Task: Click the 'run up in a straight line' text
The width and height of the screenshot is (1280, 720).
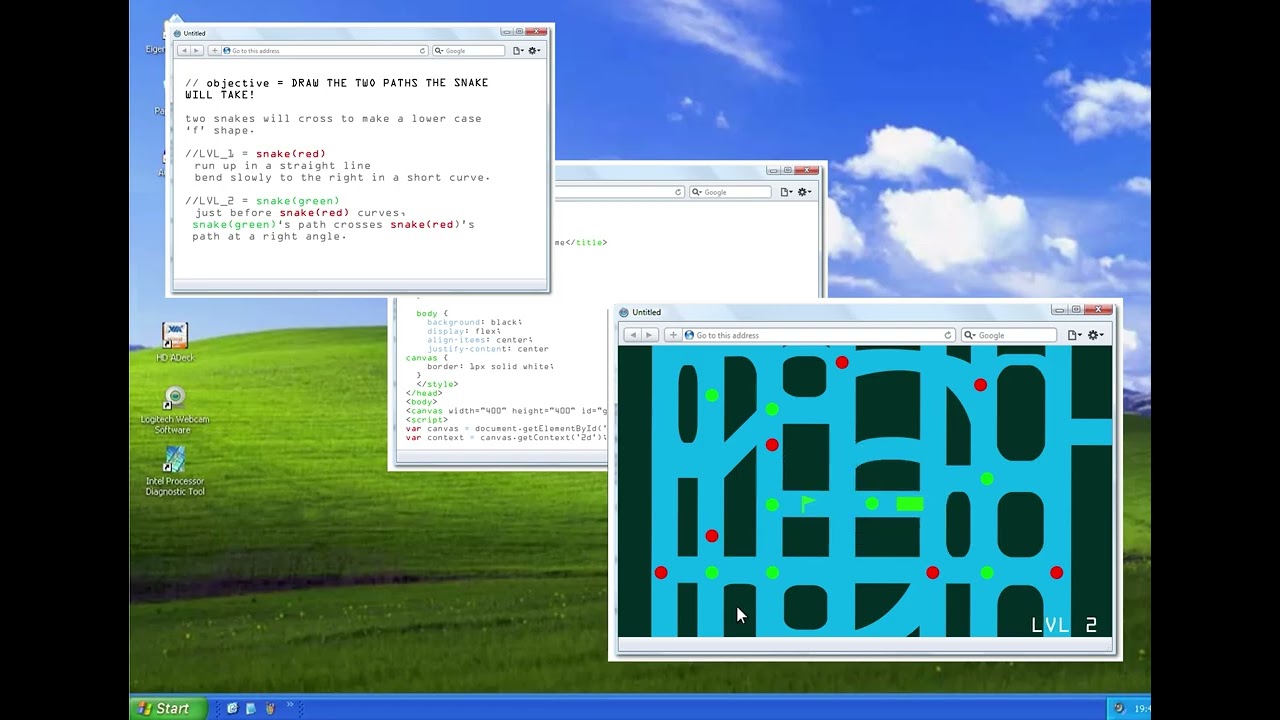Action: pyautogui.click(x=283, y=166)
